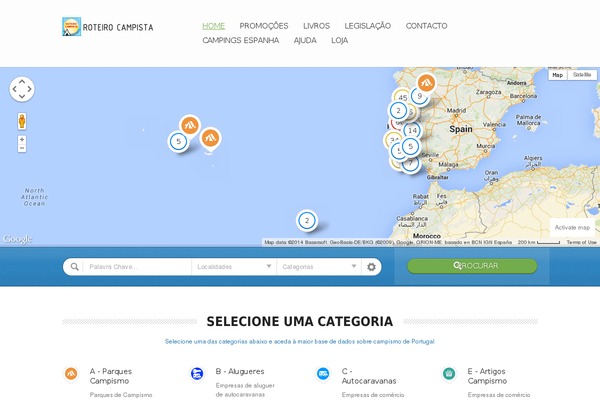The height and width of the screenshot is (400, 600).
Task: Open the CAMPINGS ESPANHA menu item
Action: [x=241, y=41]
